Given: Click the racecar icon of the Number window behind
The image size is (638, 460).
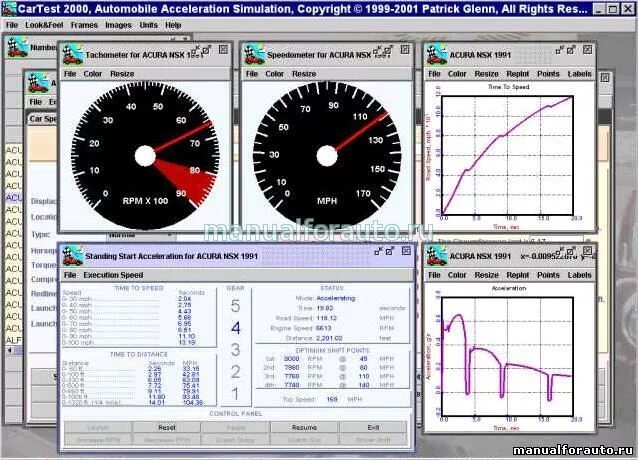Looking at the screenshot, I should pos(18,48).
